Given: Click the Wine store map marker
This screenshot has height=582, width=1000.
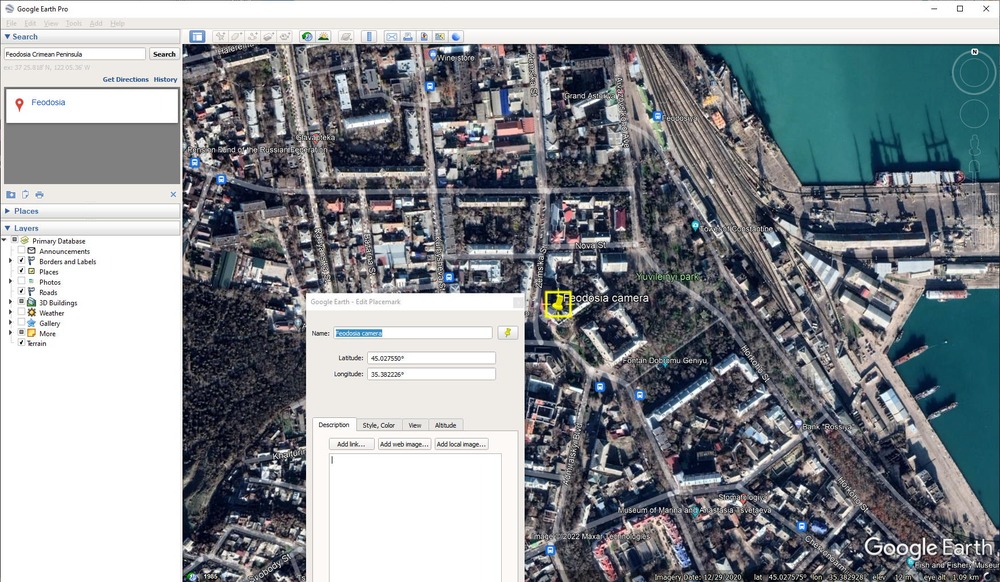Looking at the screenshot, I should coord(433,55).
